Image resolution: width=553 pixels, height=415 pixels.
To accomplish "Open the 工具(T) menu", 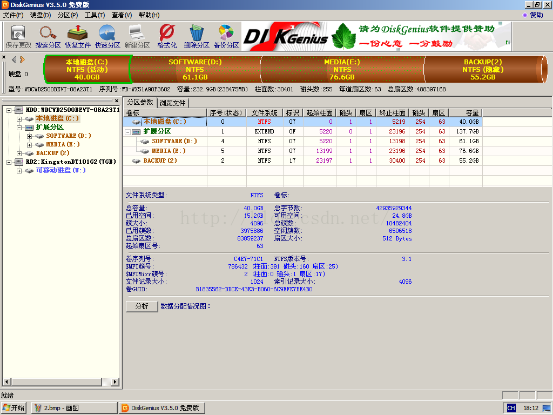I will tap(95, 15).
